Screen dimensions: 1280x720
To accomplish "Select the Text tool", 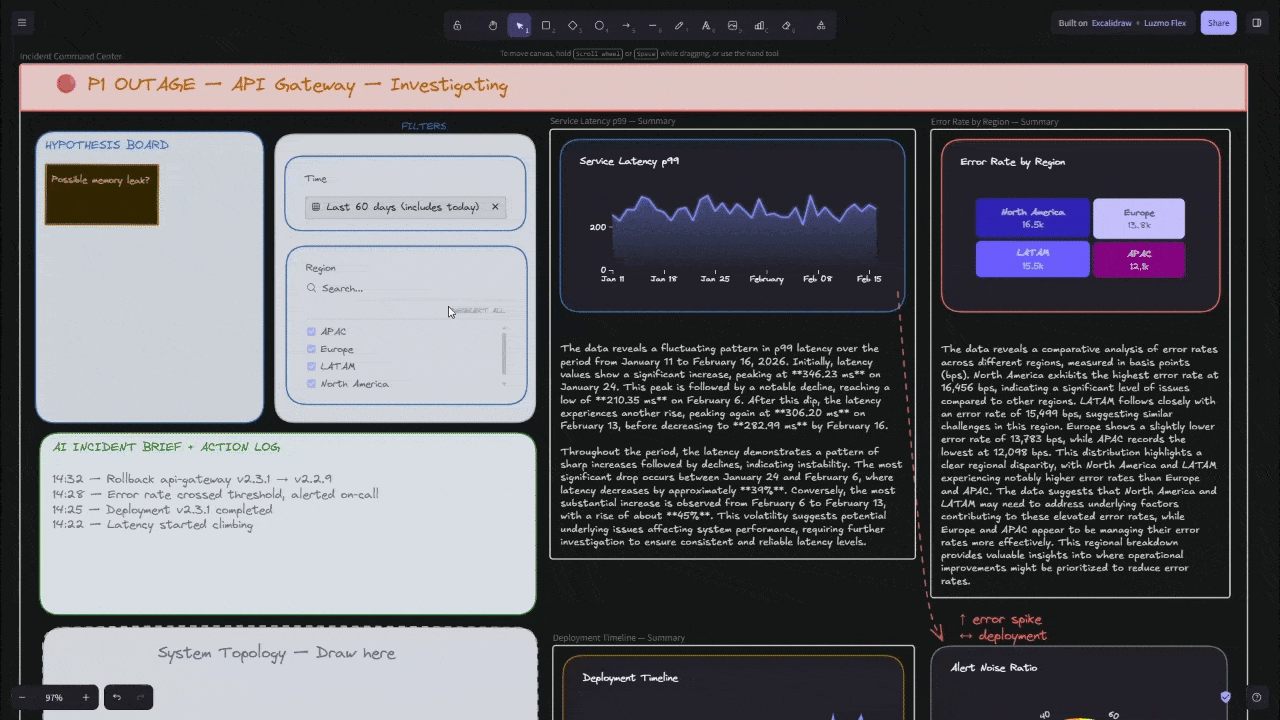I will coord(706,25).
